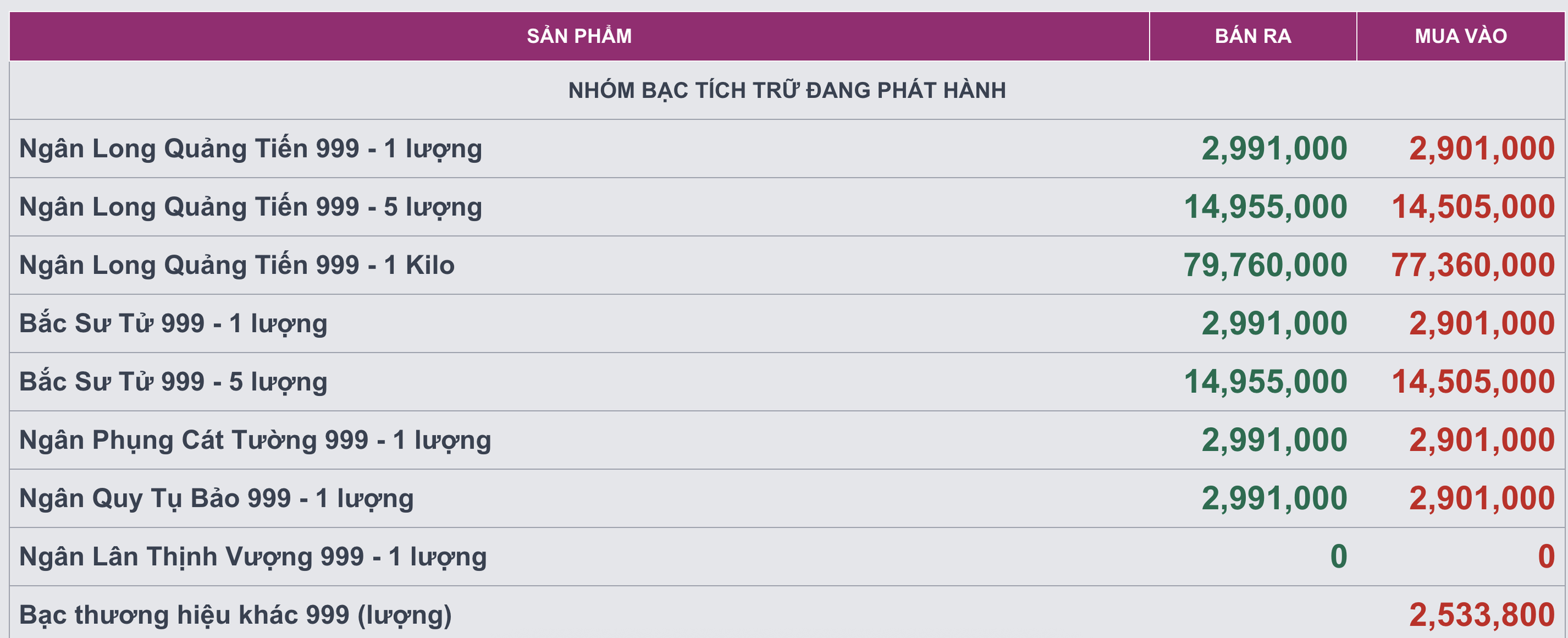Select the NHÓM BẠC TÍCH TRỮ ĐANG PHÁT HÀNH heading
The image size is (1568, 638).
point(786,91)
